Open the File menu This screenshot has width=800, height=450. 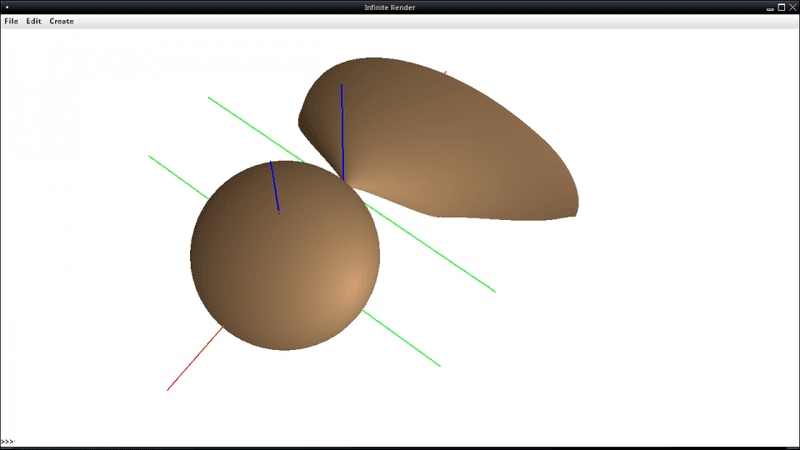tap(11, 21)
